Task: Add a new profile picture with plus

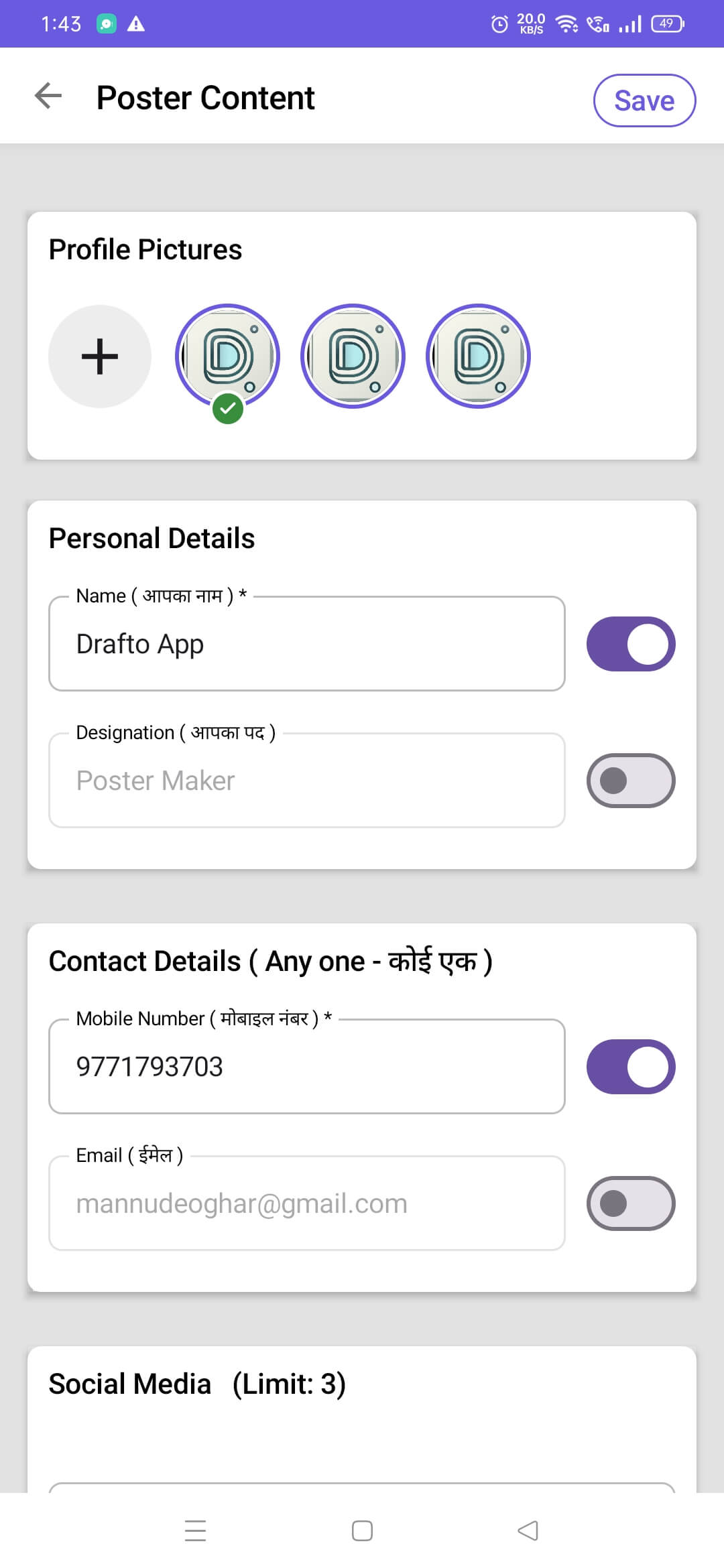Action: pos(100,356)
